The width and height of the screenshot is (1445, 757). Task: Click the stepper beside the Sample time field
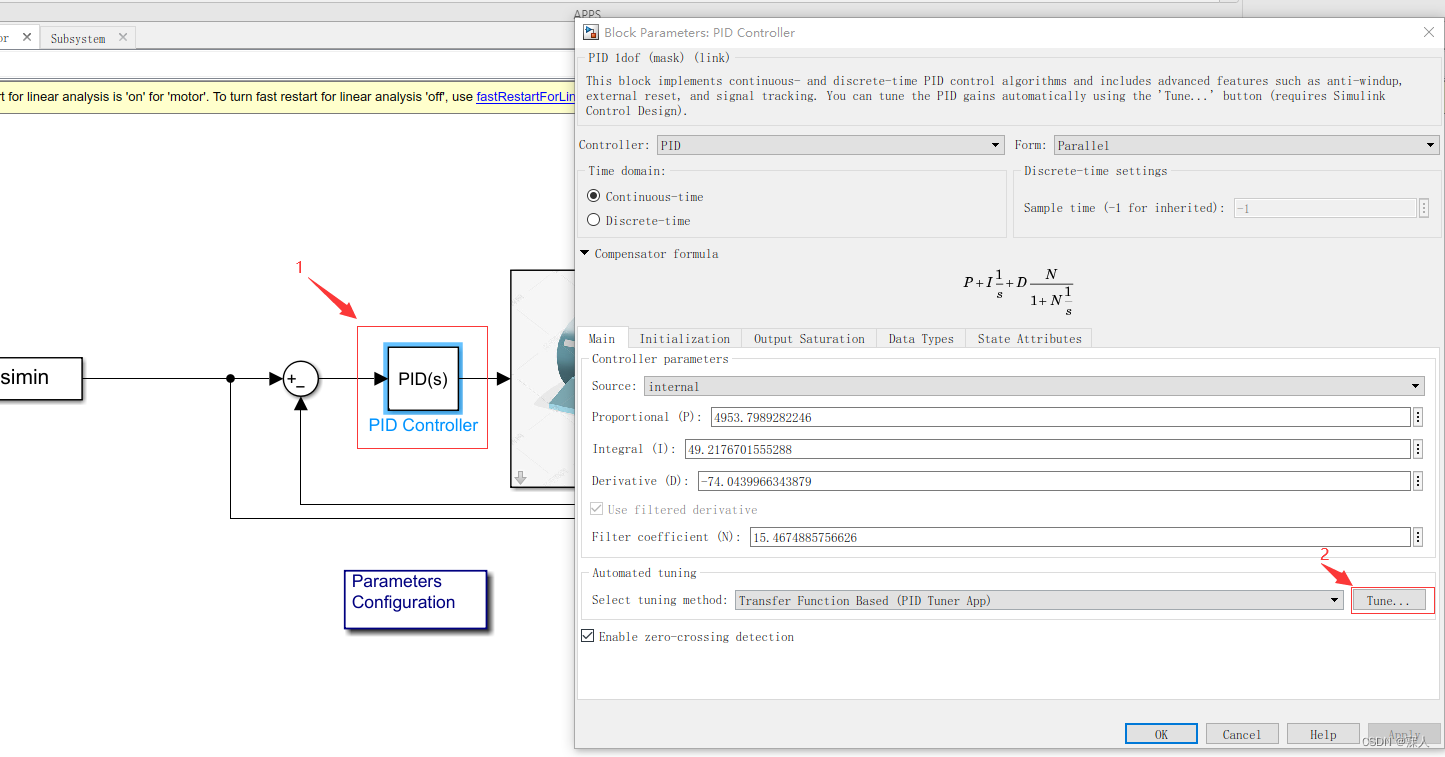pyautogui.click(x=1424, y=207)
